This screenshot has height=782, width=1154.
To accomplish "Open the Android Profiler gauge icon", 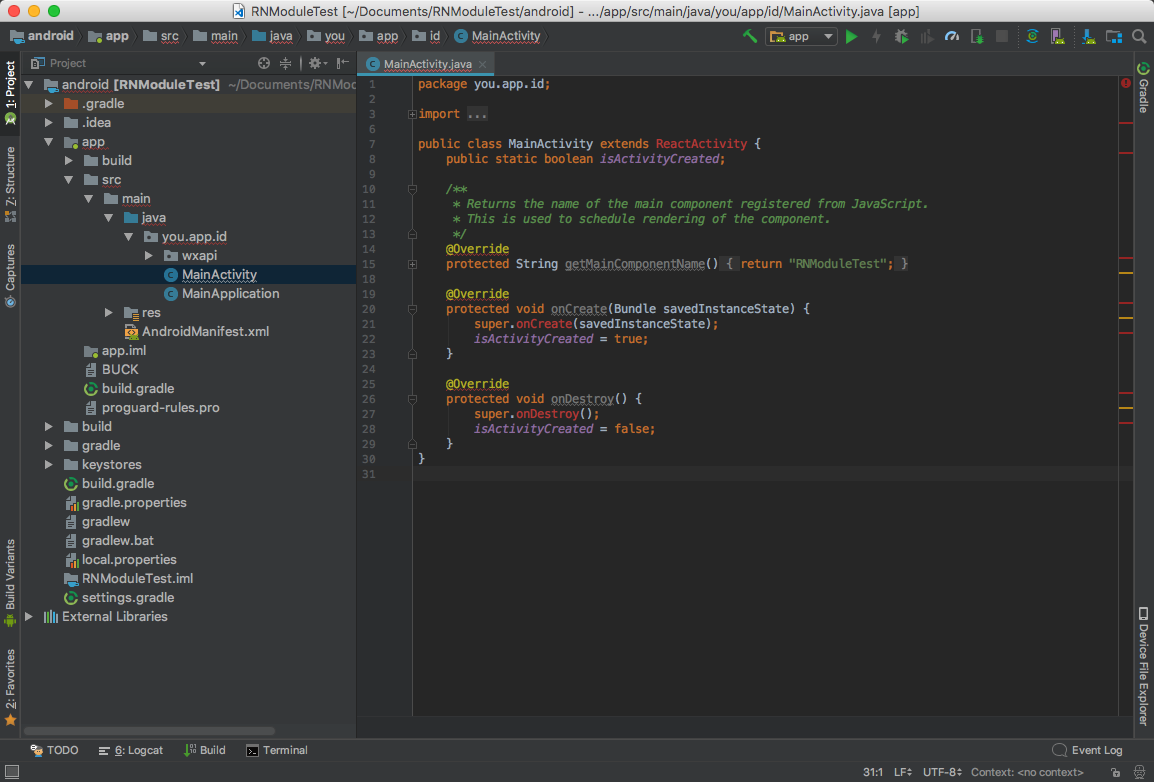I will pyautogui.click(x=952, y=36).
